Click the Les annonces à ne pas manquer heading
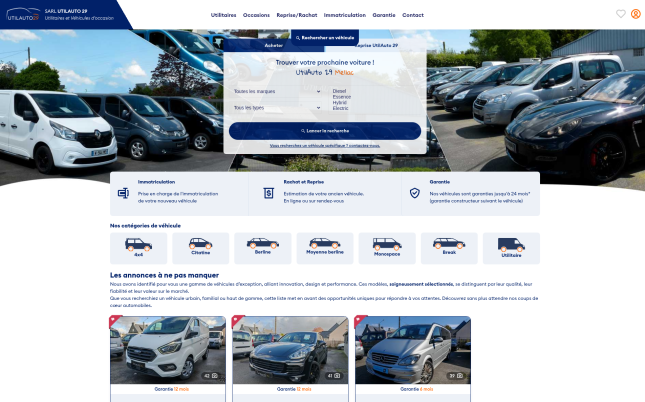The height and width of the screenshot is (402, 645). click(x=164, y=275)
